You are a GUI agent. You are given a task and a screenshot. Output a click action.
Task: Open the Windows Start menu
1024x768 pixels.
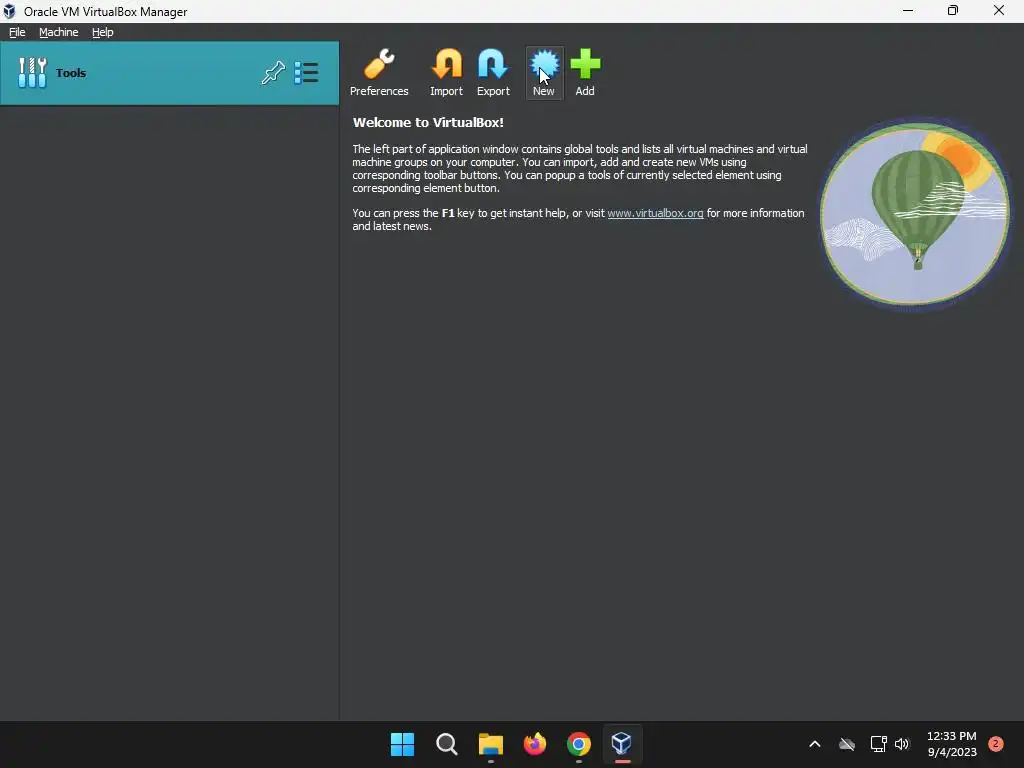click(402, 744)
